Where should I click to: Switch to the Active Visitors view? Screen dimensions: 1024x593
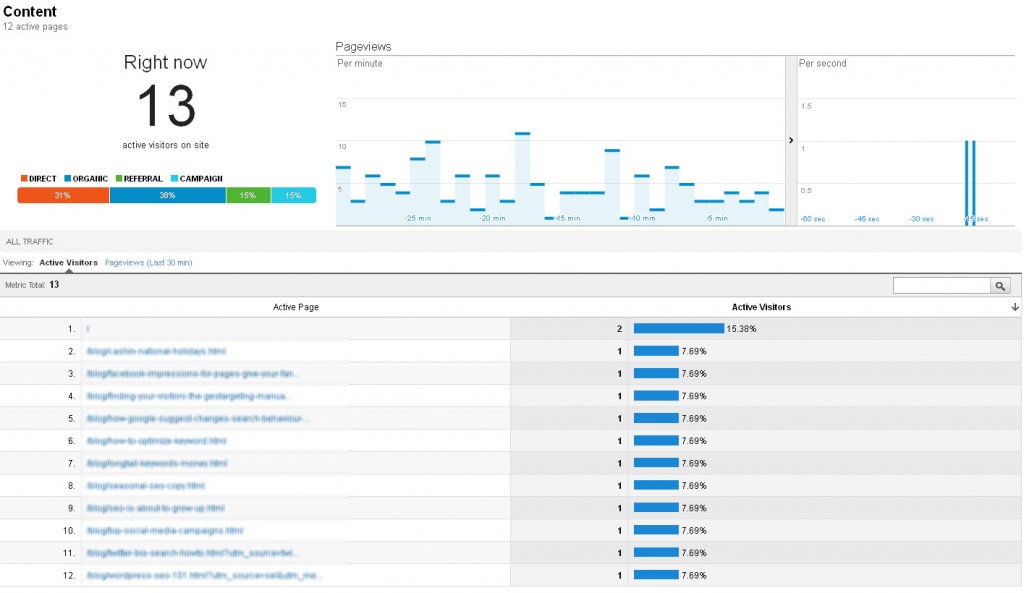point(68,262)
